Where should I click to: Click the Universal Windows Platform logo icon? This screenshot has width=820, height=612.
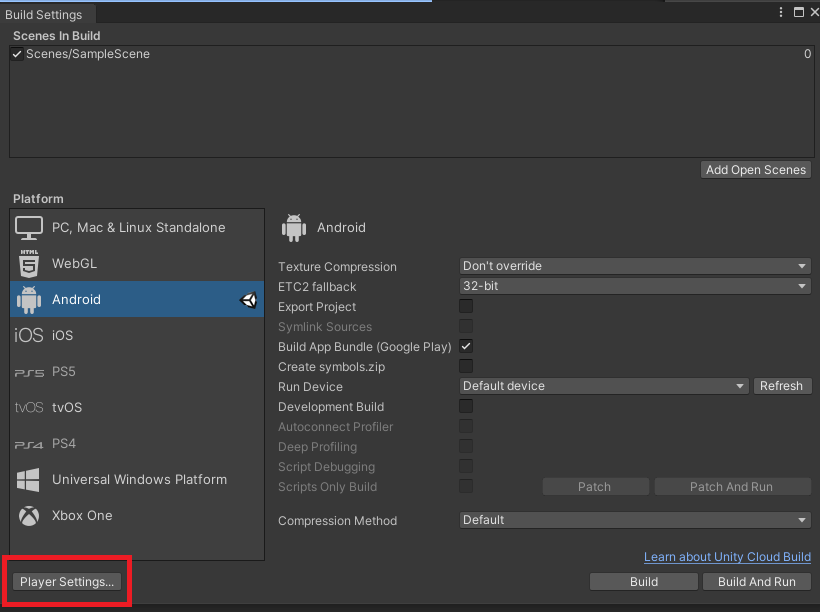point(28,480)
